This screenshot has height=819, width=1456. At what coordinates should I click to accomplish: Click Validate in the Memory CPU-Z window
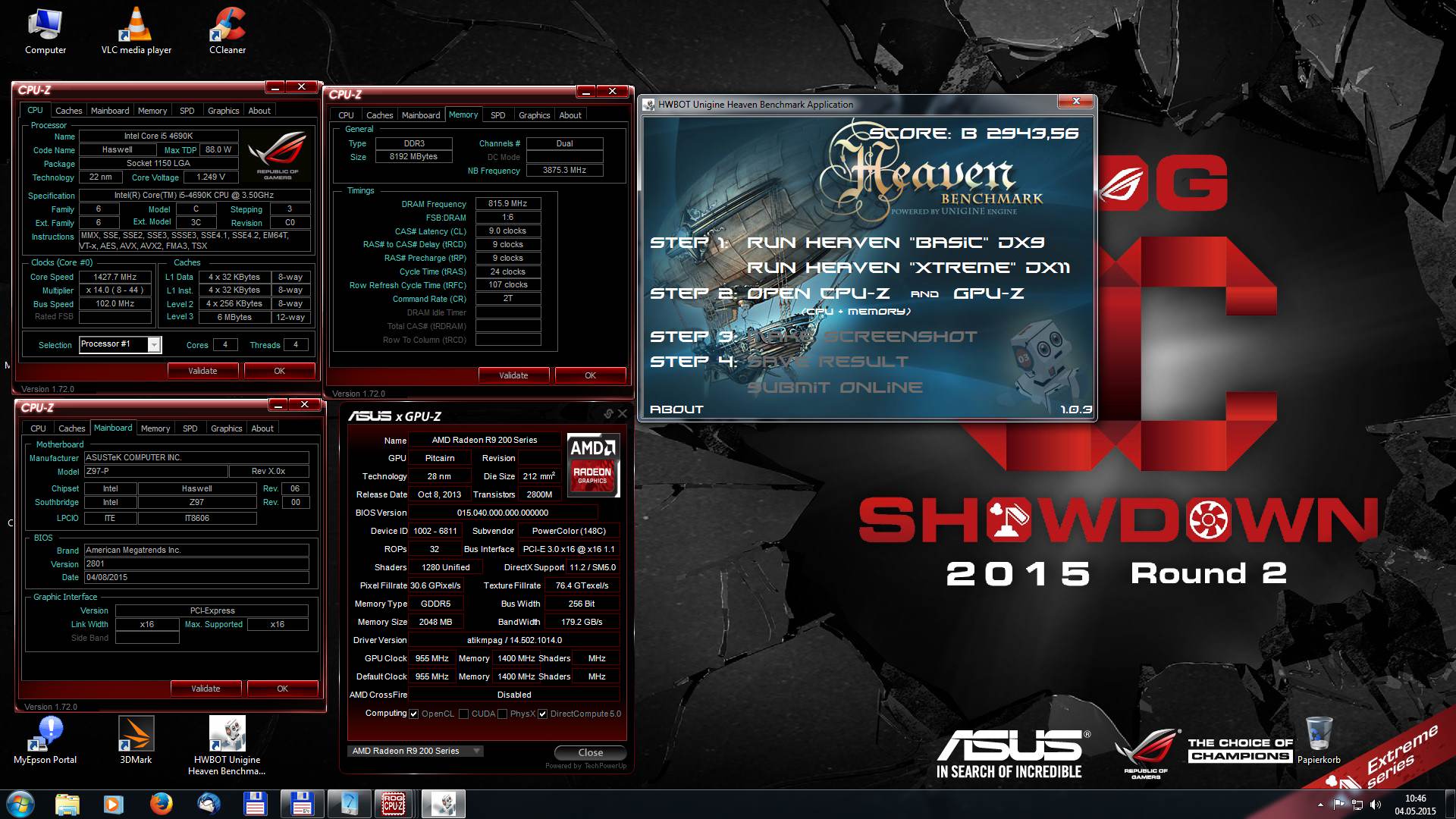point(513,375)
